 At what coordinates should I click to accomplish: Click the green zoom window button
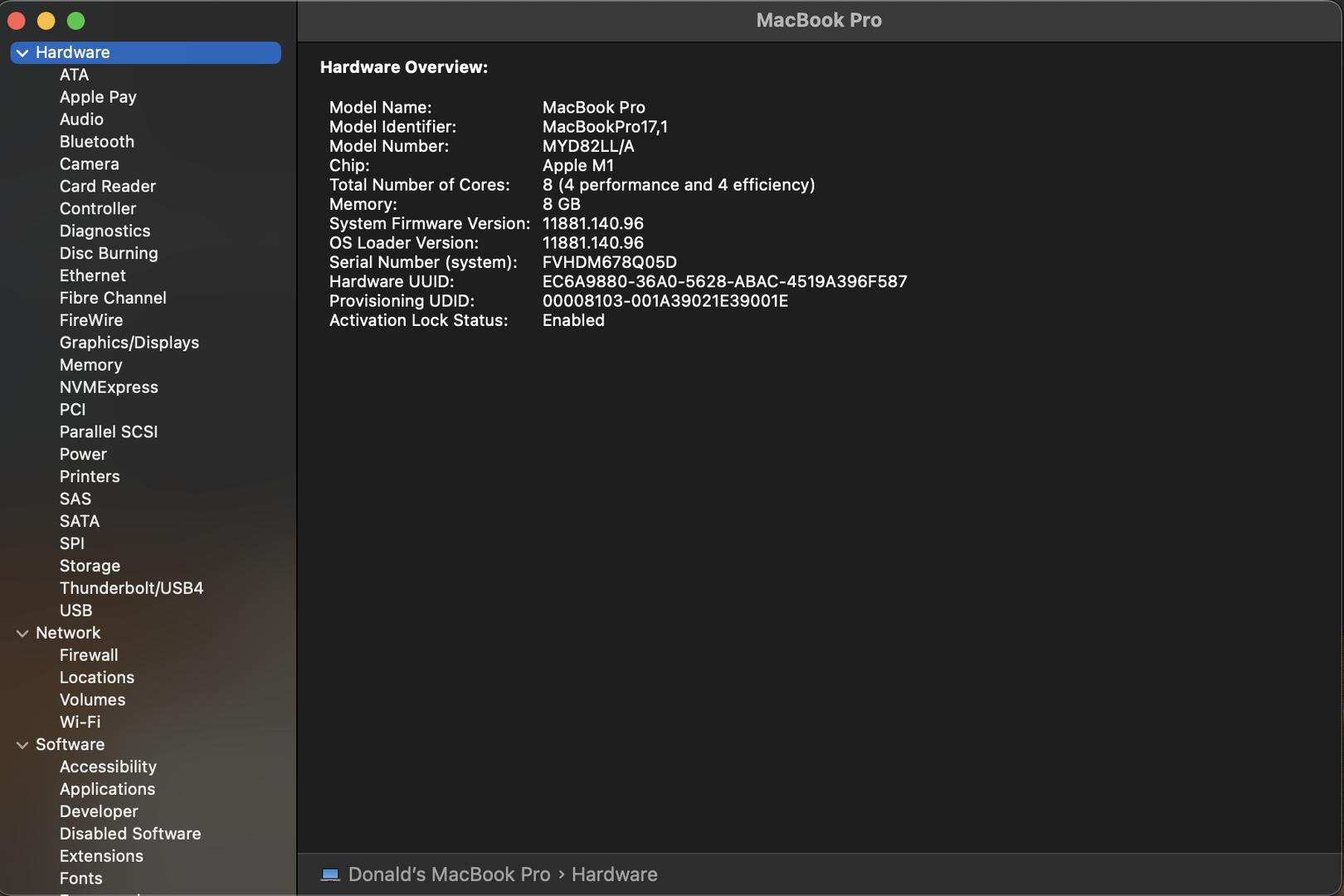pos(75,21)
